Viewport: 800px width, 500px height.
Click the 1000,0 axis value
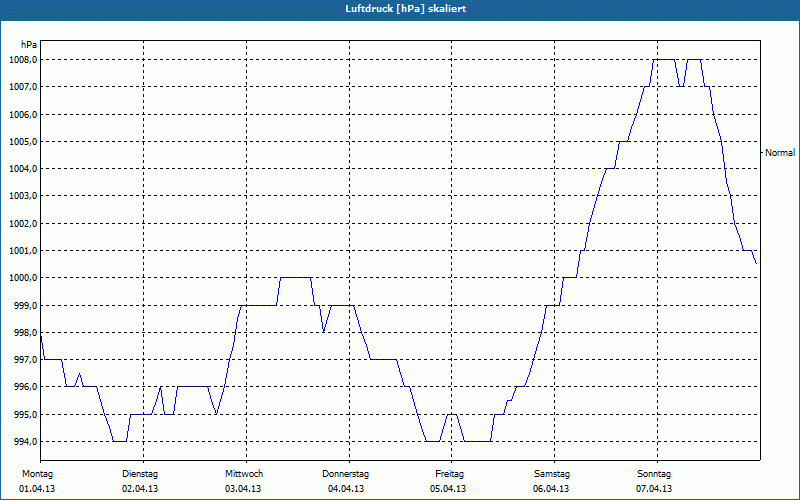23,278
